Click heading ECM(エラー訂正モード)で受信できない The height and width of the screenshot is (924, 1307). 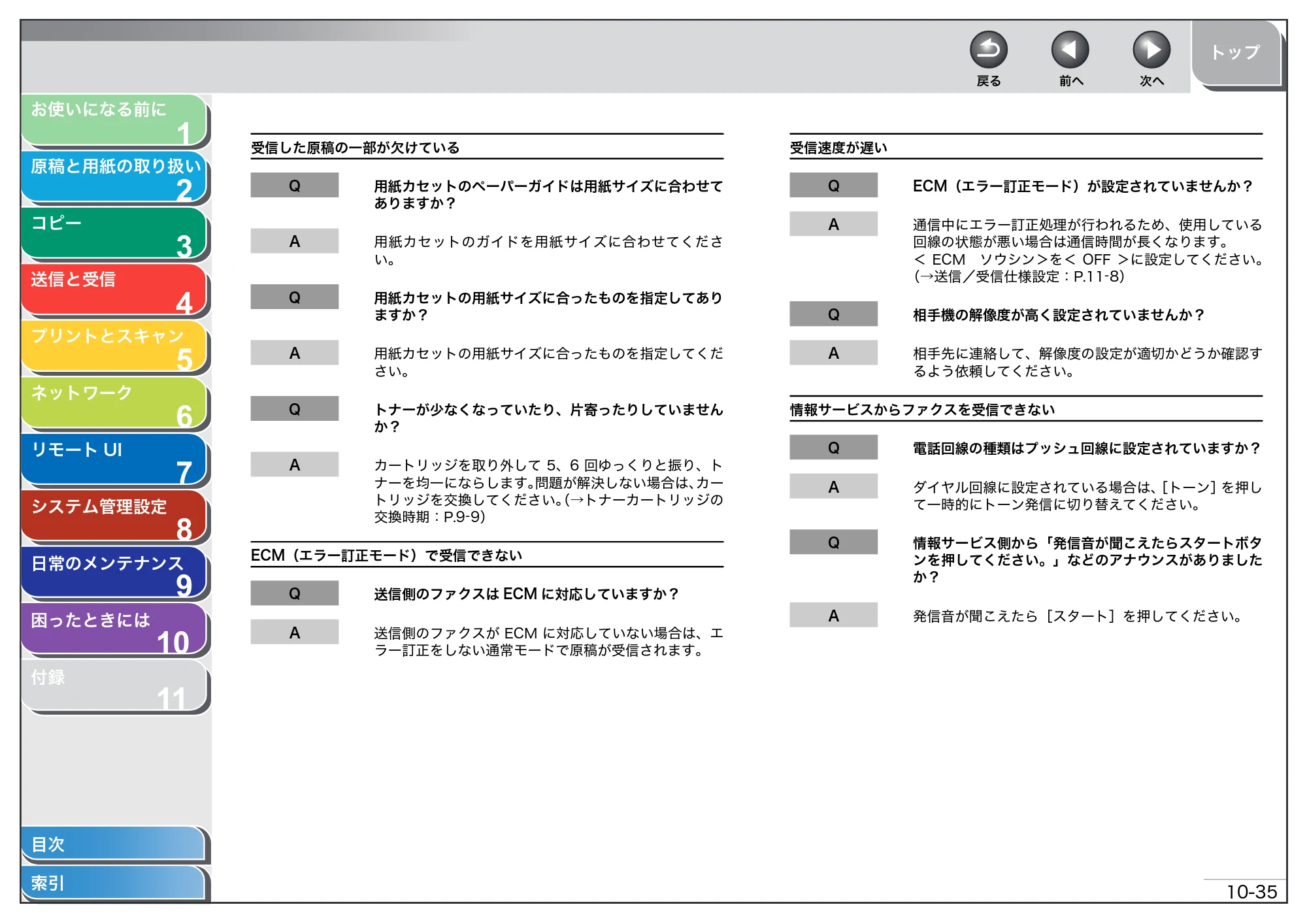386,555
